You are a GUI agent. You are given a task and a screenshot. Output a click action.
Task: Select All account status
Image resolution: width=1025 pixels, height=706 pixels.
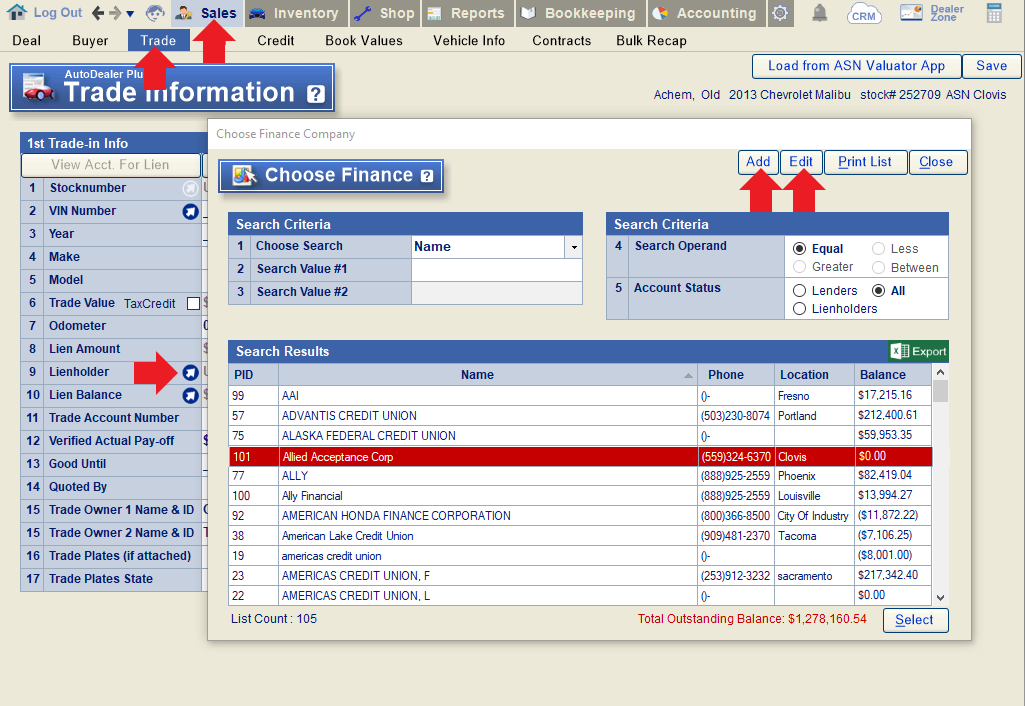879,290
